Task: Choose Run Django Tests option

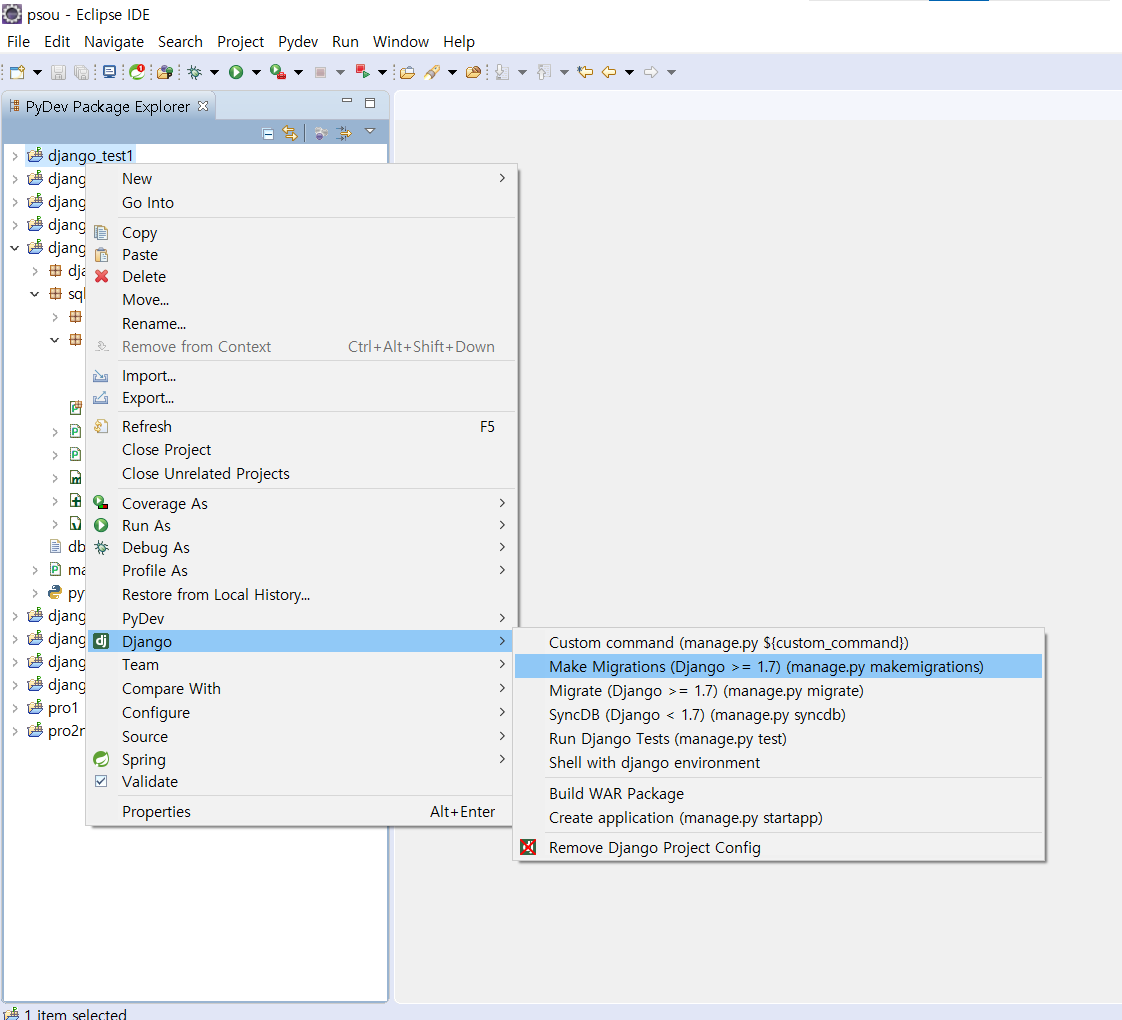Action: click(779, 739)
